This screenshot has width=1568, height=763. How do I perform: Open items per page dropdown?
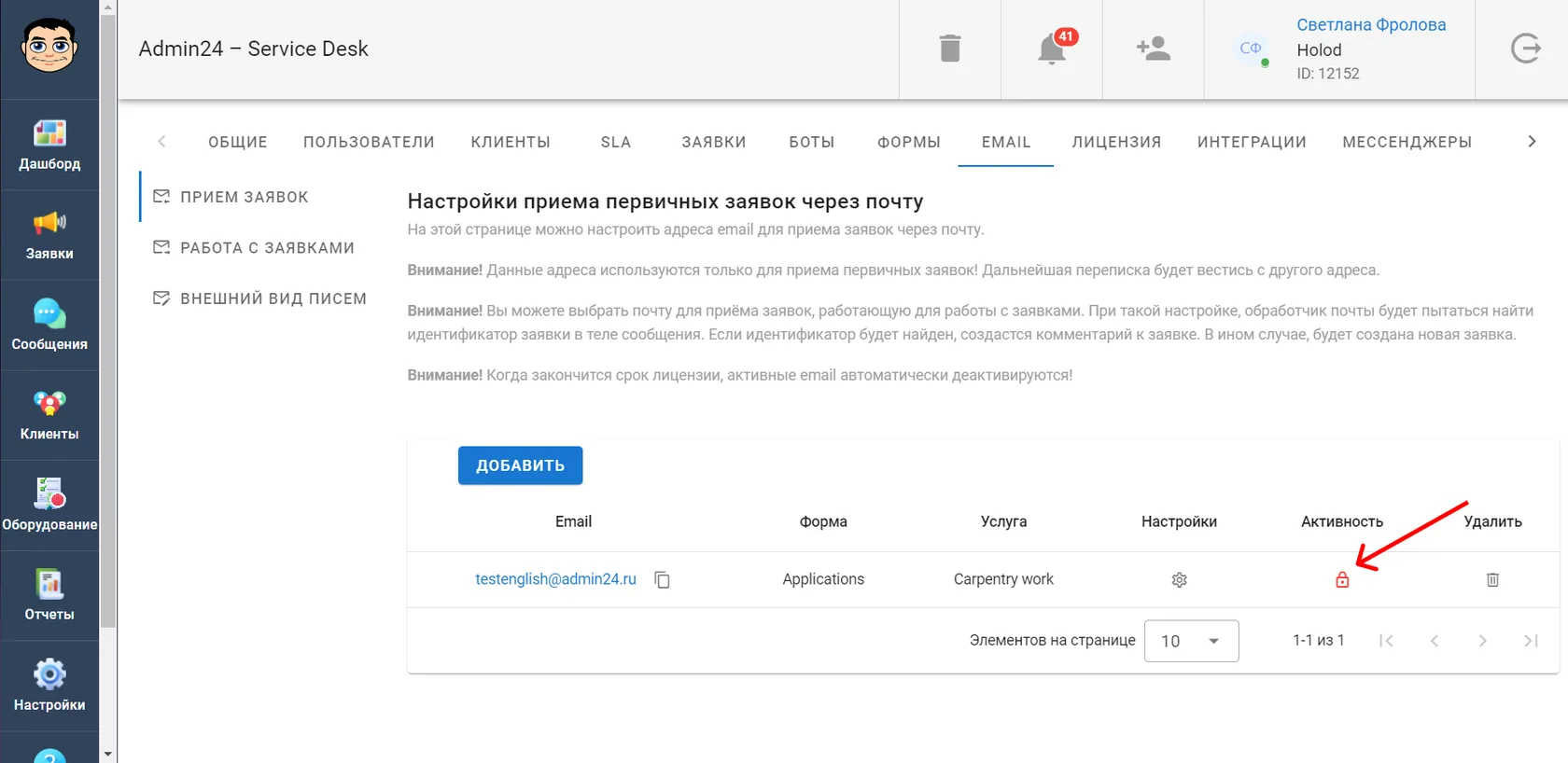click(1192, 641)
